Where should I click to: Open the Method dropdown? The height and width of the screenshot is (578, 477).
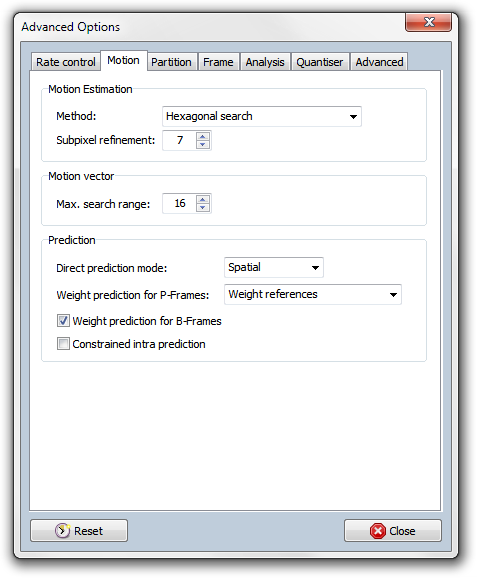[x=262, y=116]
